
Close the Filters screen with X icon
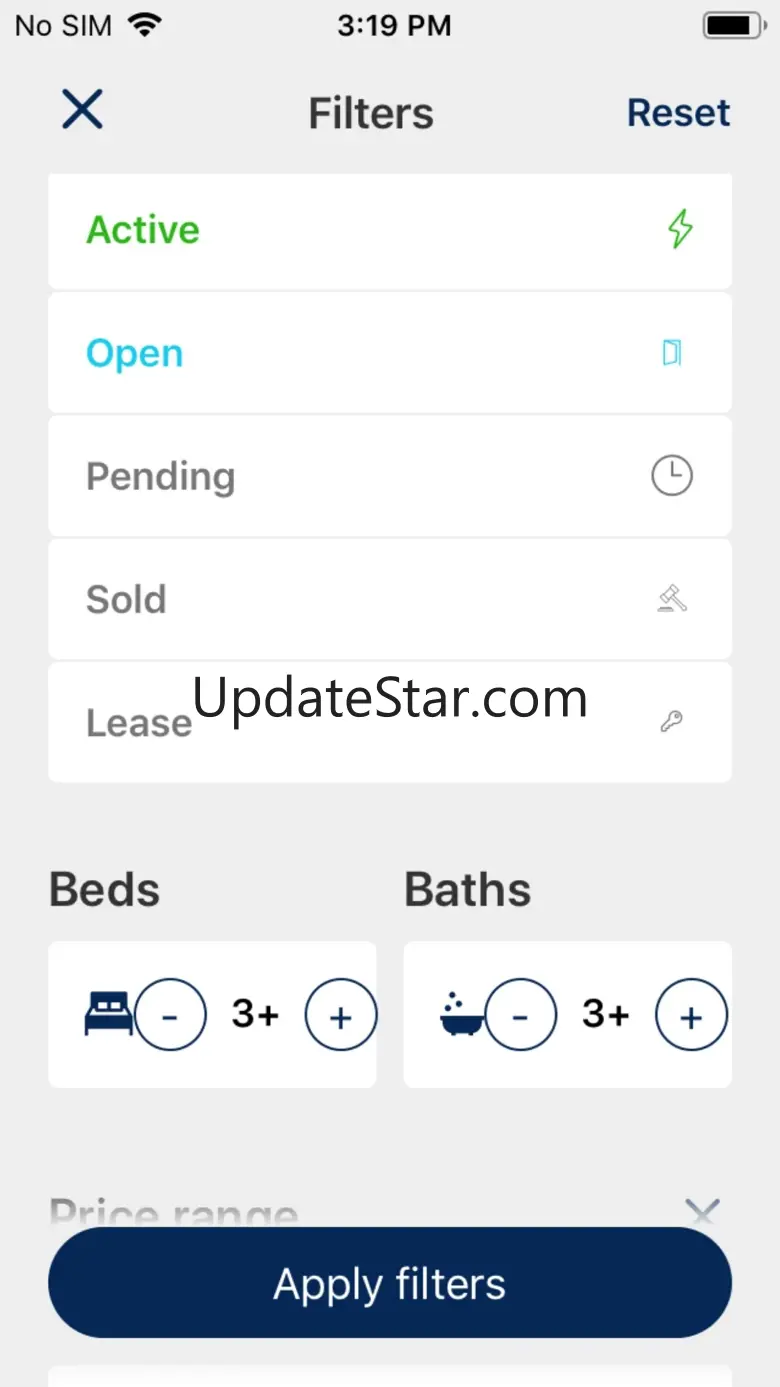[x=82, y=109]
